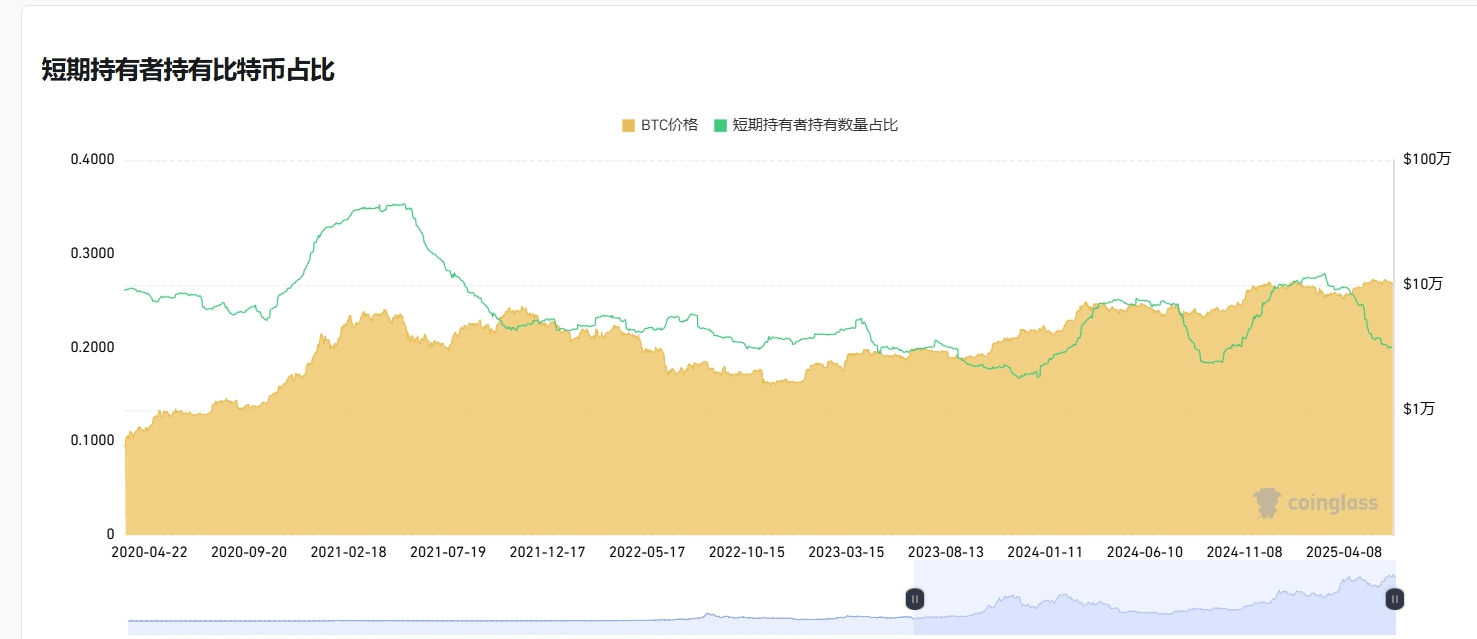Click the 0.4000 left axis label
Screen dimensions: 1477x639
coord(93,160)
